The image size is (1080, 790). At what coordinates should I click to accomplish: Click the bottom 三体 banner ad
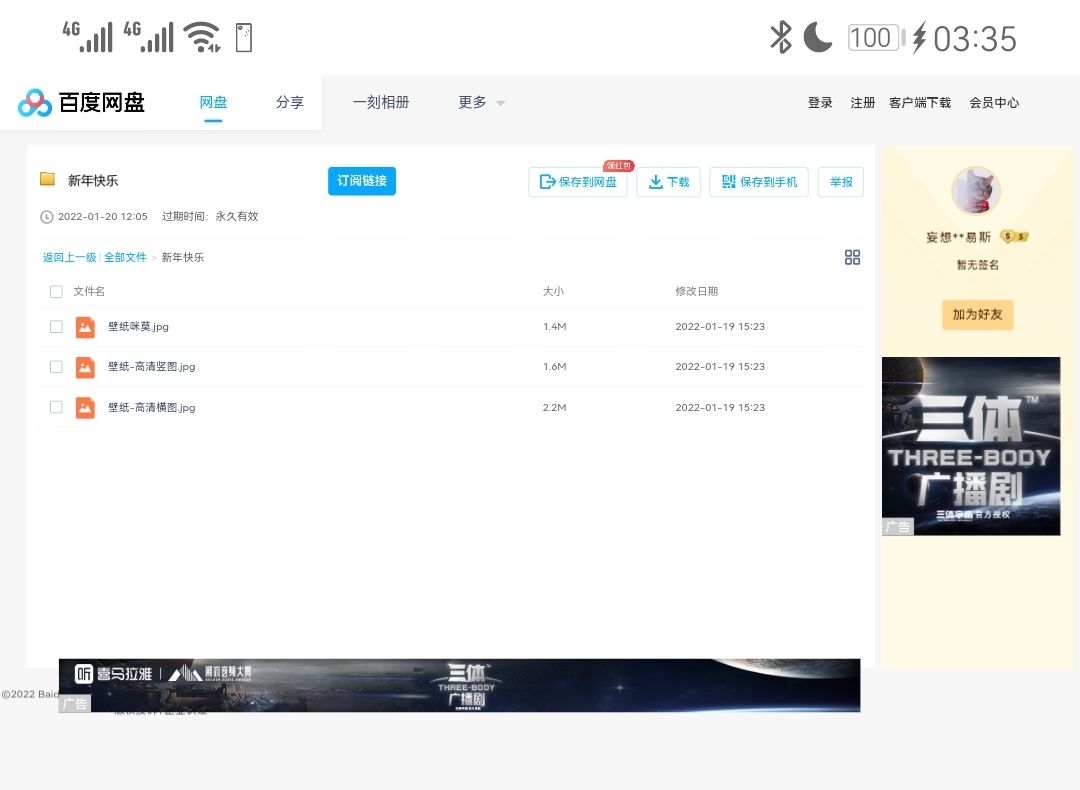pyautogui.click(x=459, y=685)
